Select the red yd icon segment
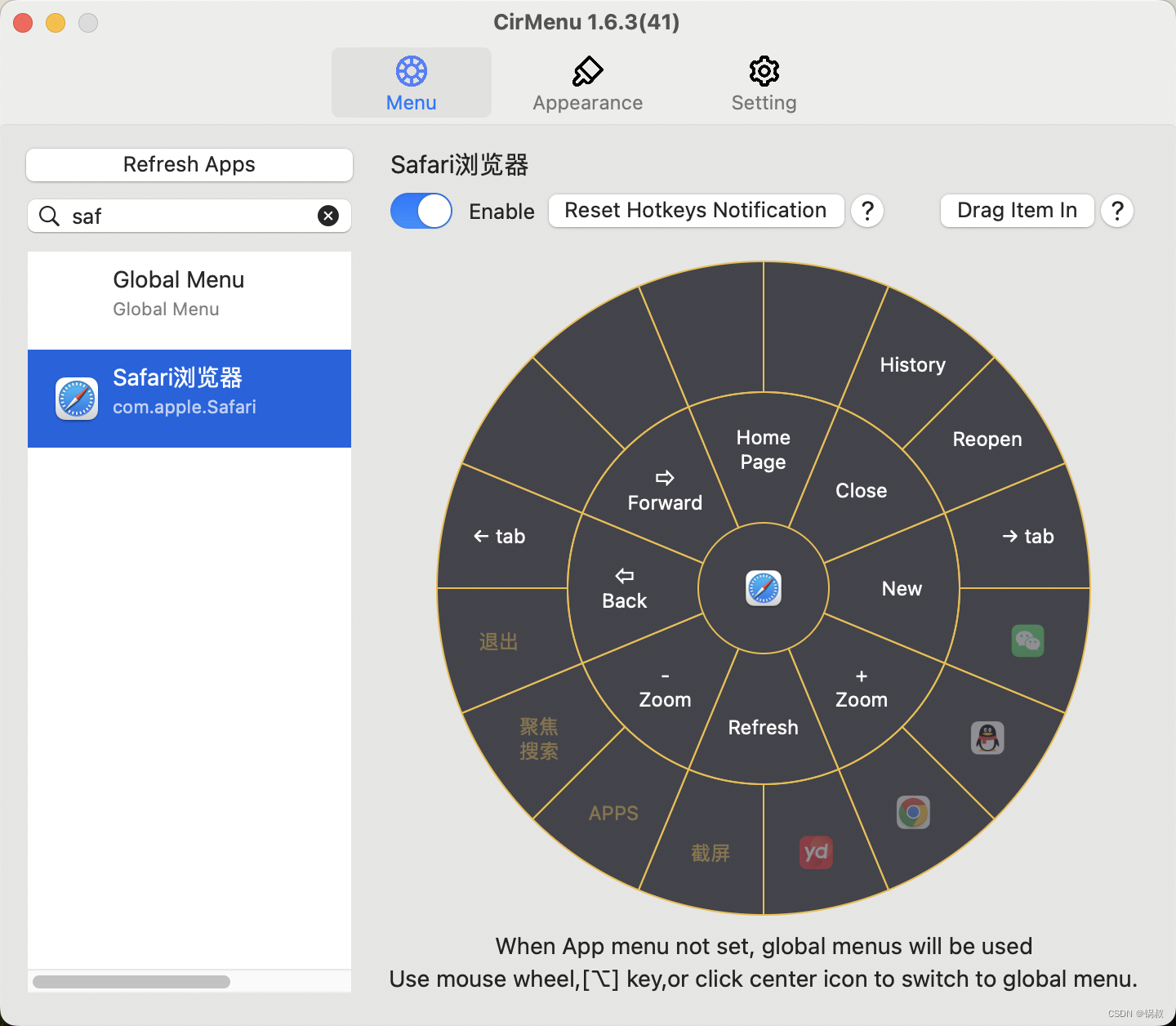Image resolution: width=1176 pixels, height=1026 pixels. (816, 853)
